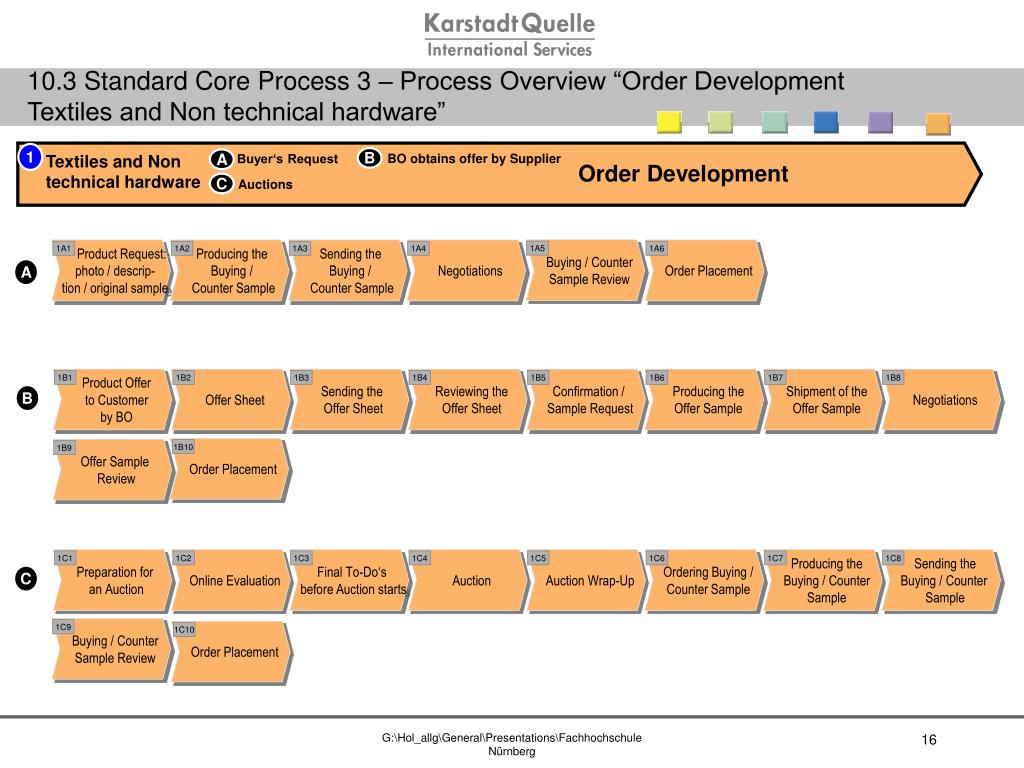Click the light green square in header
This screenshot has width=1024, height=768.
[720, 122]
